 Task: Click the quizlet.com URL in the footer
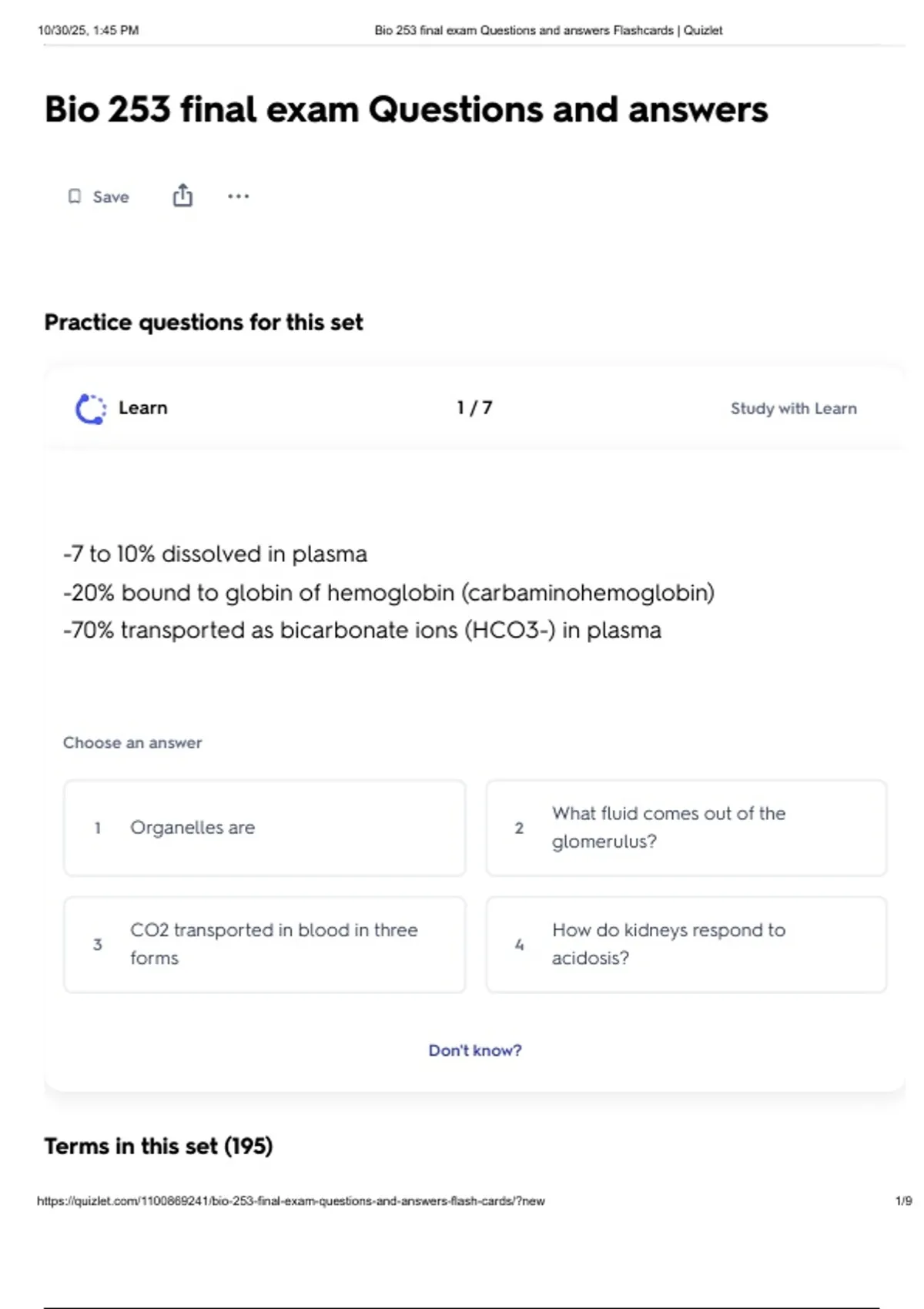click(x=290, y=1201)
